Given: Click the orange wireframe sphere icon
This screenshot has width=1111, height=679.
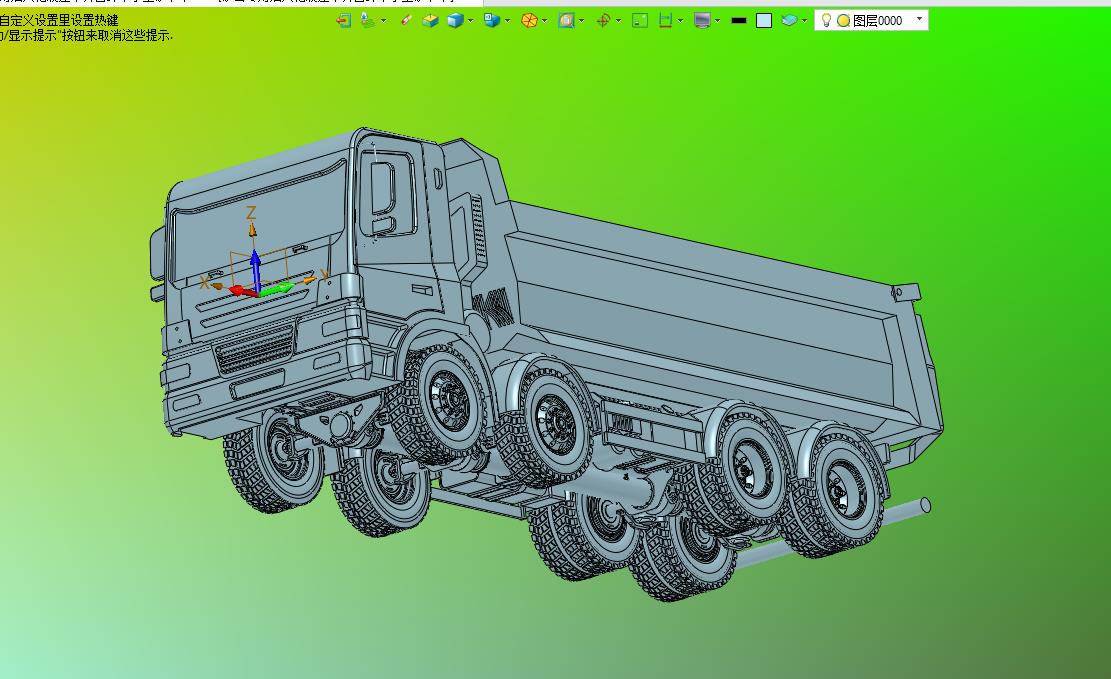Looking at the screenshot, I should (529, 21).
